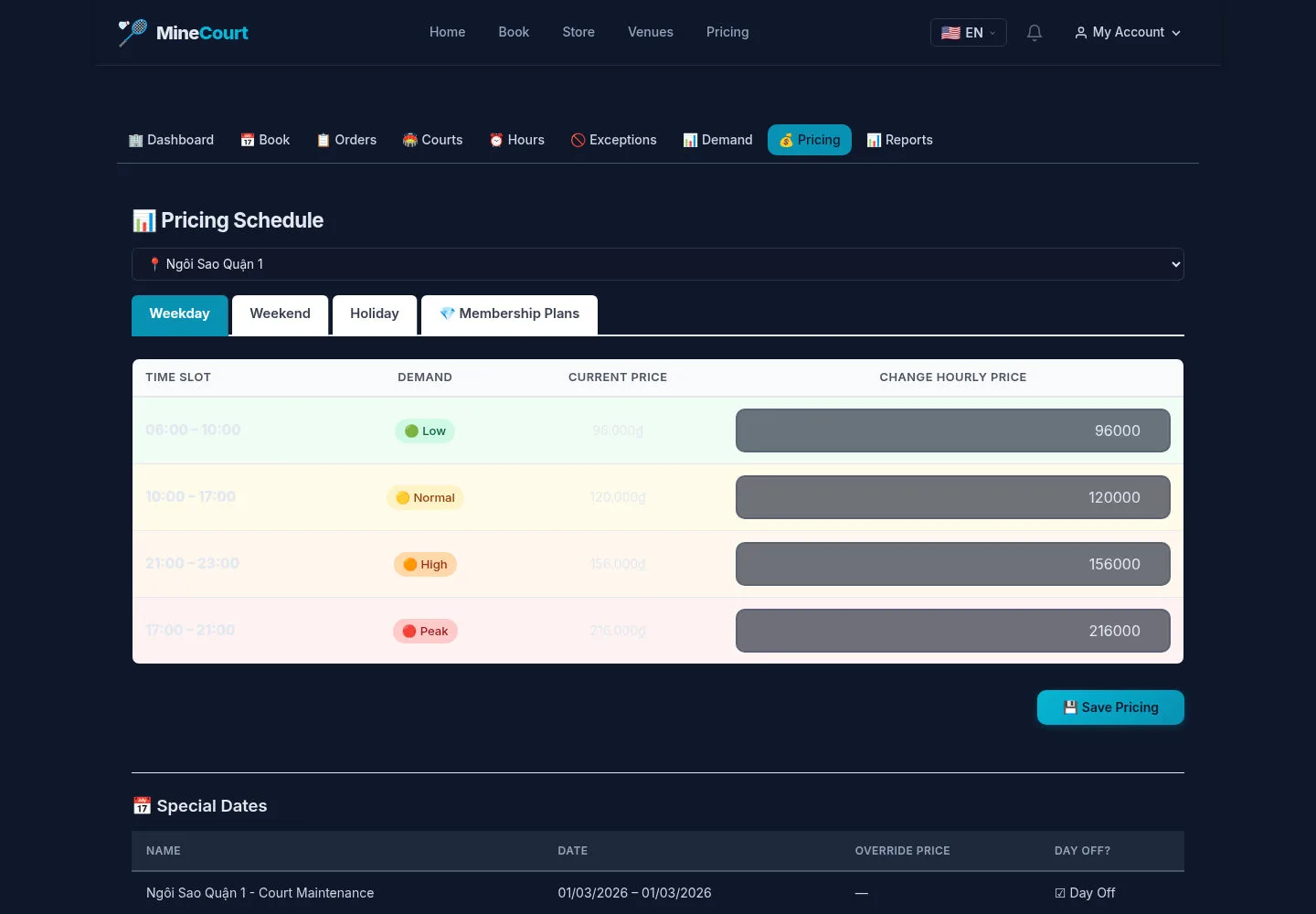Switch to the Holiday tab
Image resolution: width=1316 pixels, height=914 pixels.
[x=375, y=314]
